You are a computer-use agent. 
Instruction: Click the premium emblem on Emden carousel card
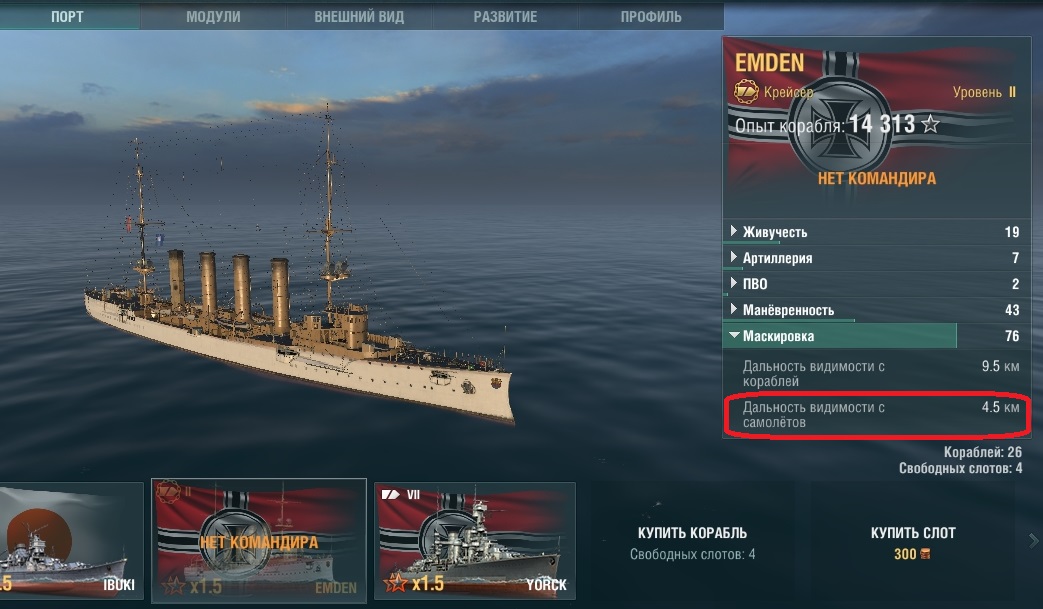pos(168,493)
